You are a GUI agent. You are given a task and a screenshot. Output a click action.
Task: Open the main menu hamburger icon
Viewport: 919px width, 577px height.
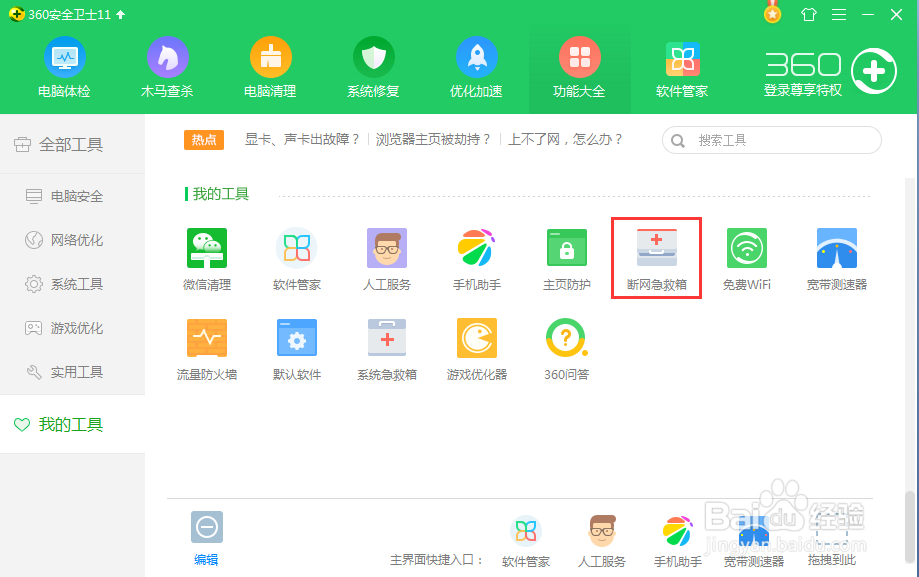point(839,14)
